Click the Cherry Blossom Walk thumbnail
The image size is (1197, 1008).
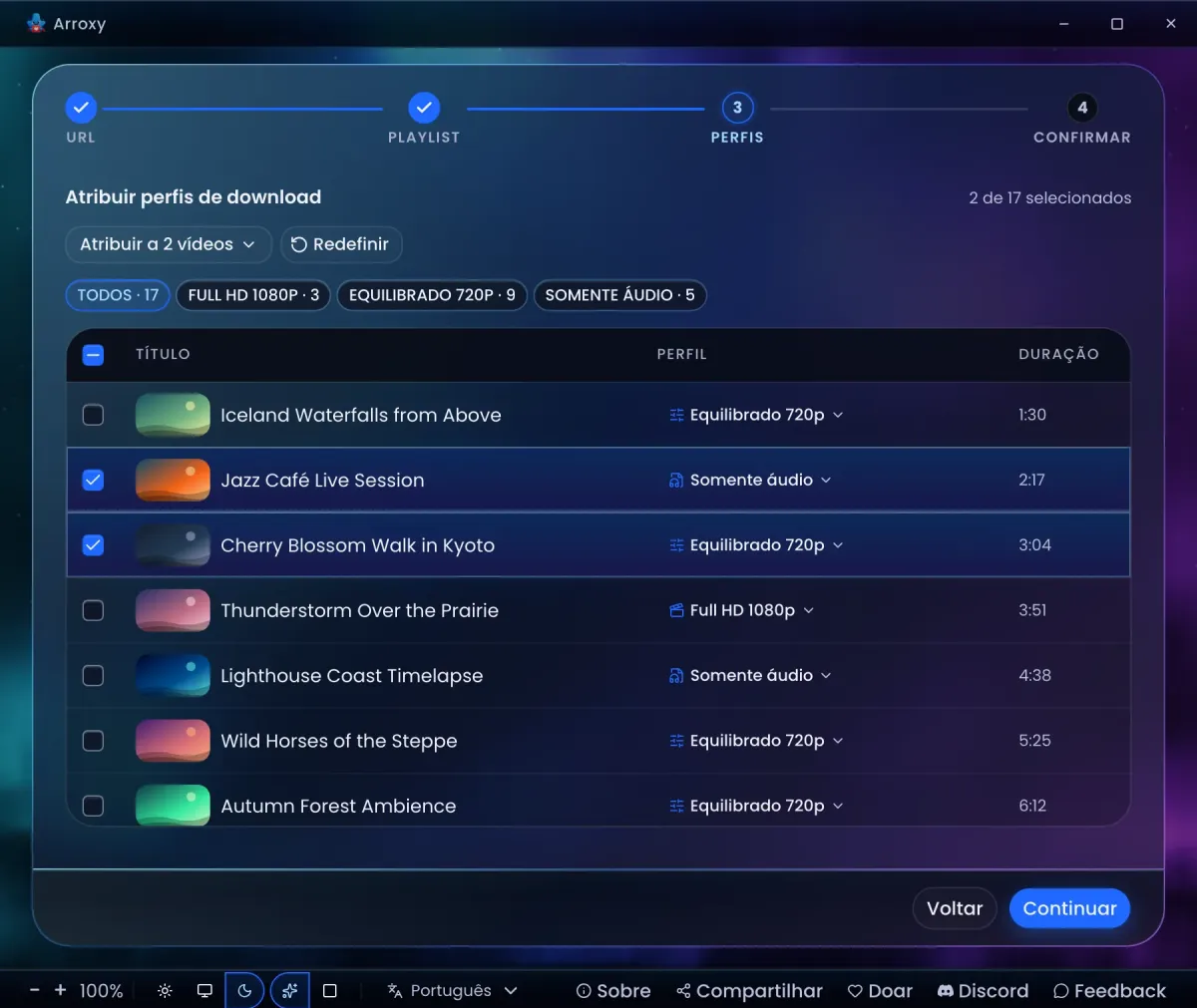tap(173, 545)
